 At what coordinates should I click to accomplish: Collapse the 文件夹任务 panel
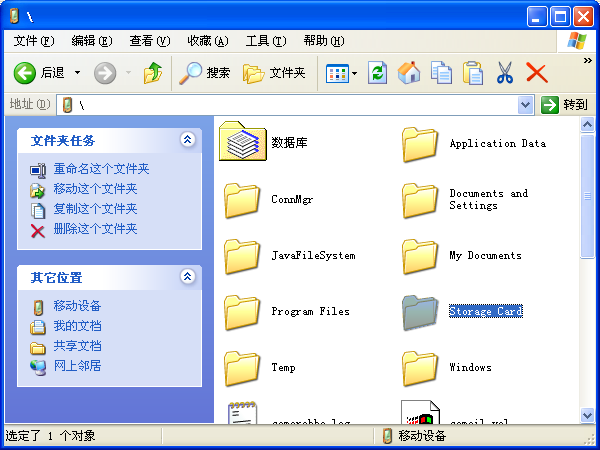[x=188, y=140]
